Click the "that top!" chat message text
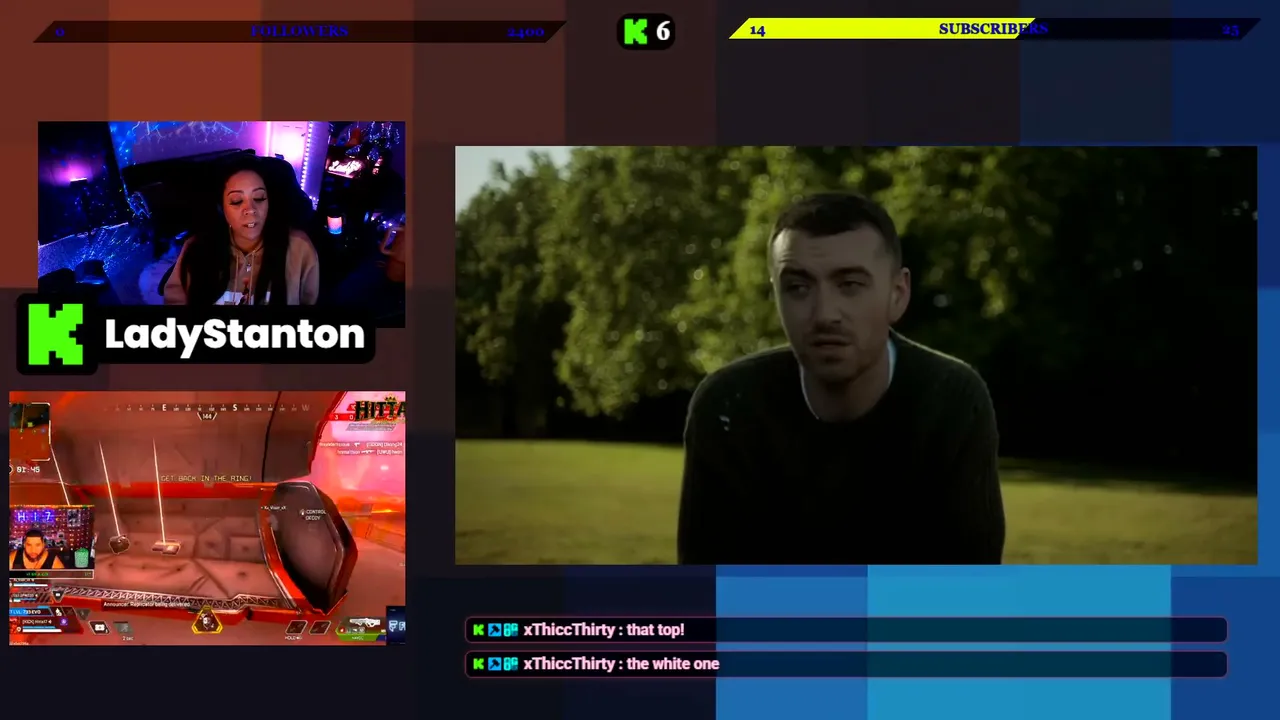The width and height of the screenshot is (1280, 720). tap(655, 630)
